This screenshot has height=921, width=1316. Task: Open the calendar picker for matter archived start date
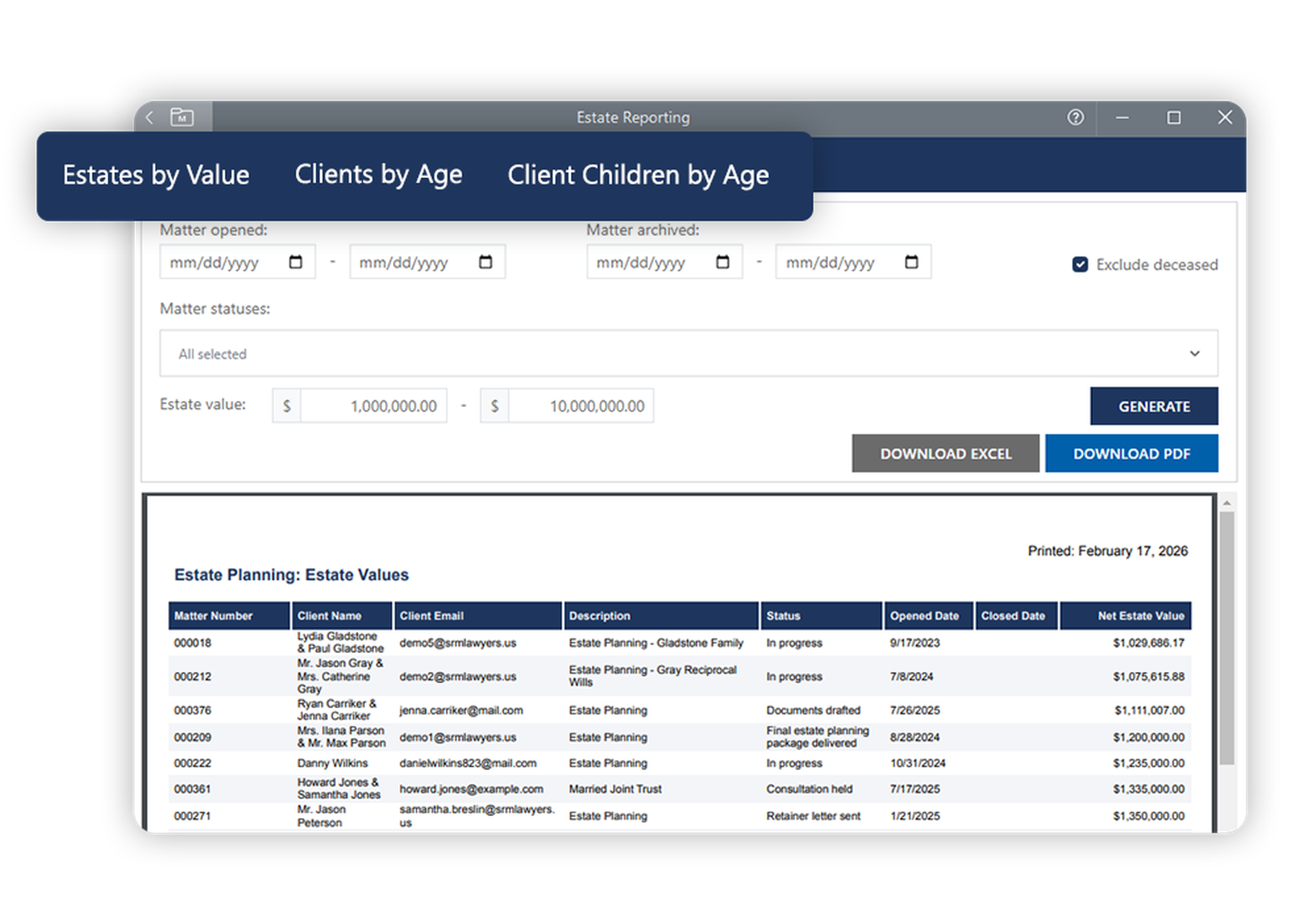tap(723, 261)
